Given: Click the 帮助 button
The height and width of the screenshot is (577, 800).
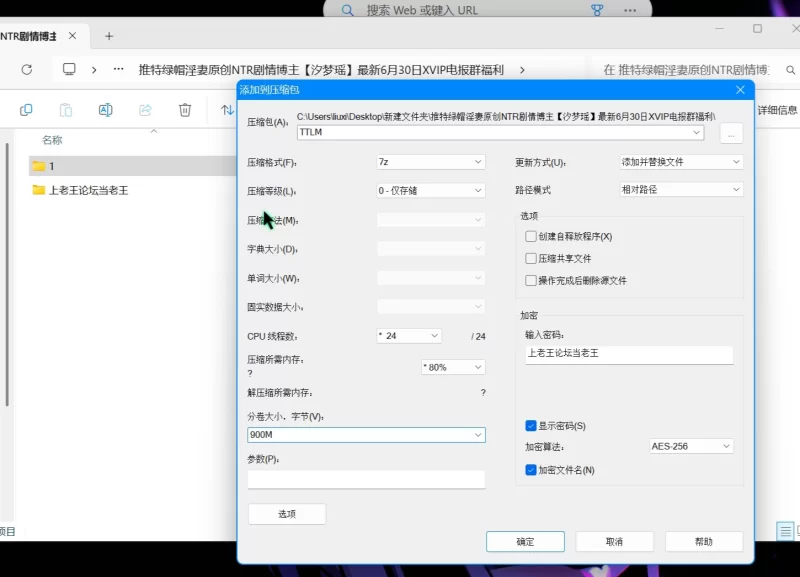Looking at the screenshot, I should click(x=704, y=541).
